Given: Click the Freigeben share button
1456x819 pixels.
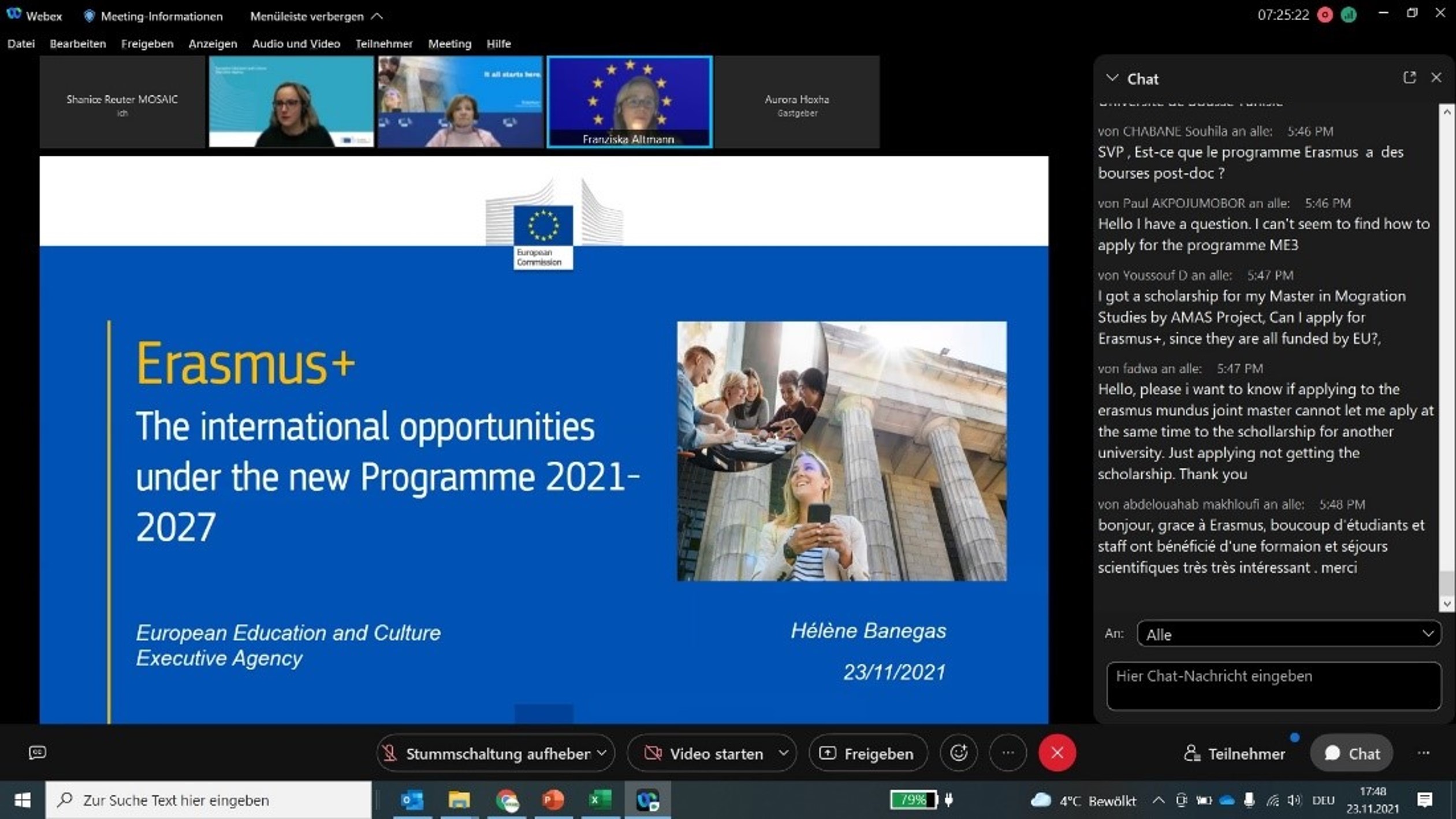Looking at the screenshot, I should coord(868,753).
